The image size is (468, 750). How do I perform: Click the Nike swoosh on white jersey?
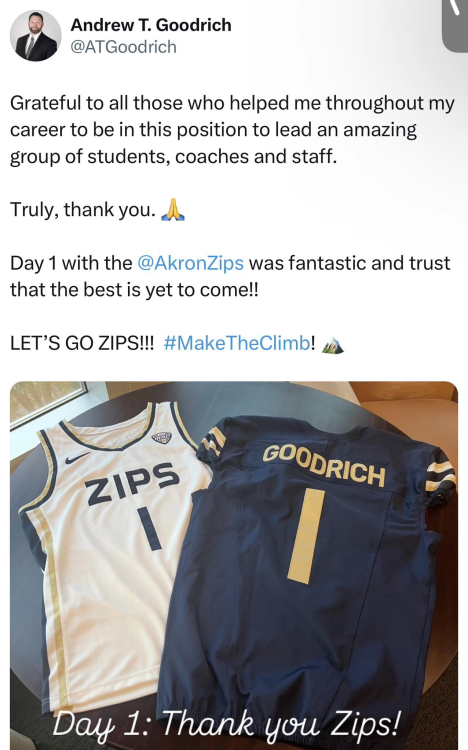[77, 458]
